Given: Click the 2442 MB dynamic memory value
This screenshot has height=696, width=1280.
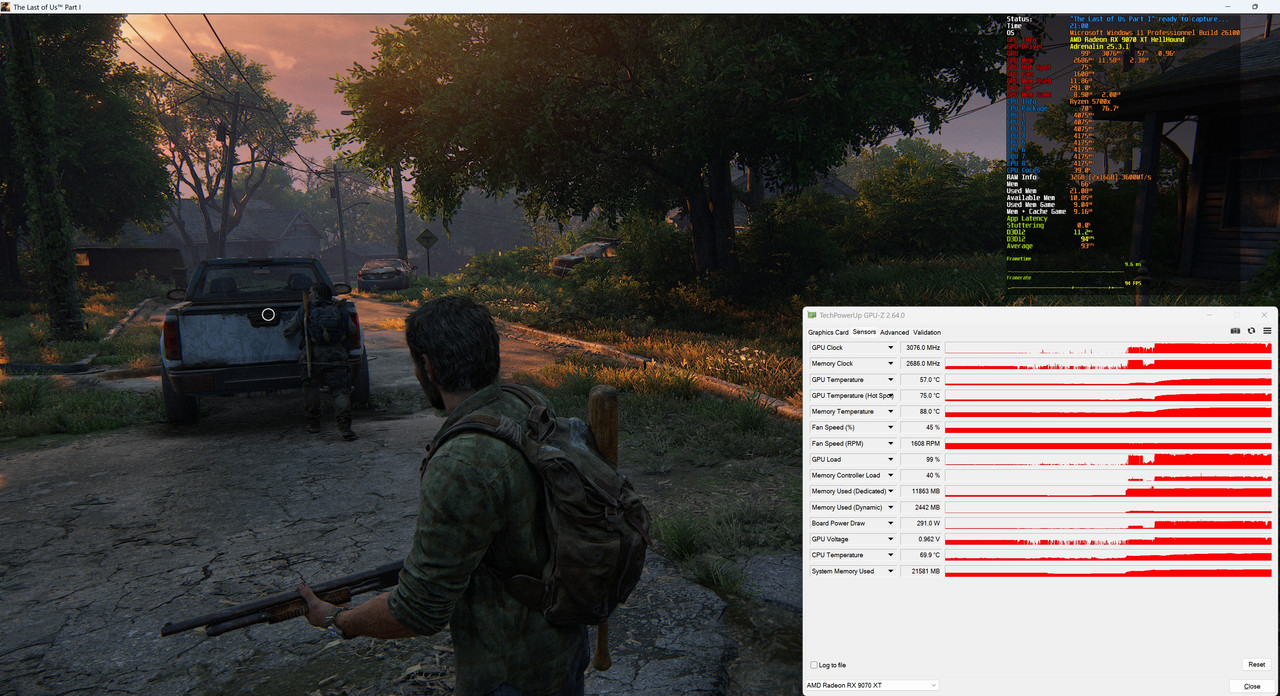Looking at the screenshot, I should click(x=921, y=507).
